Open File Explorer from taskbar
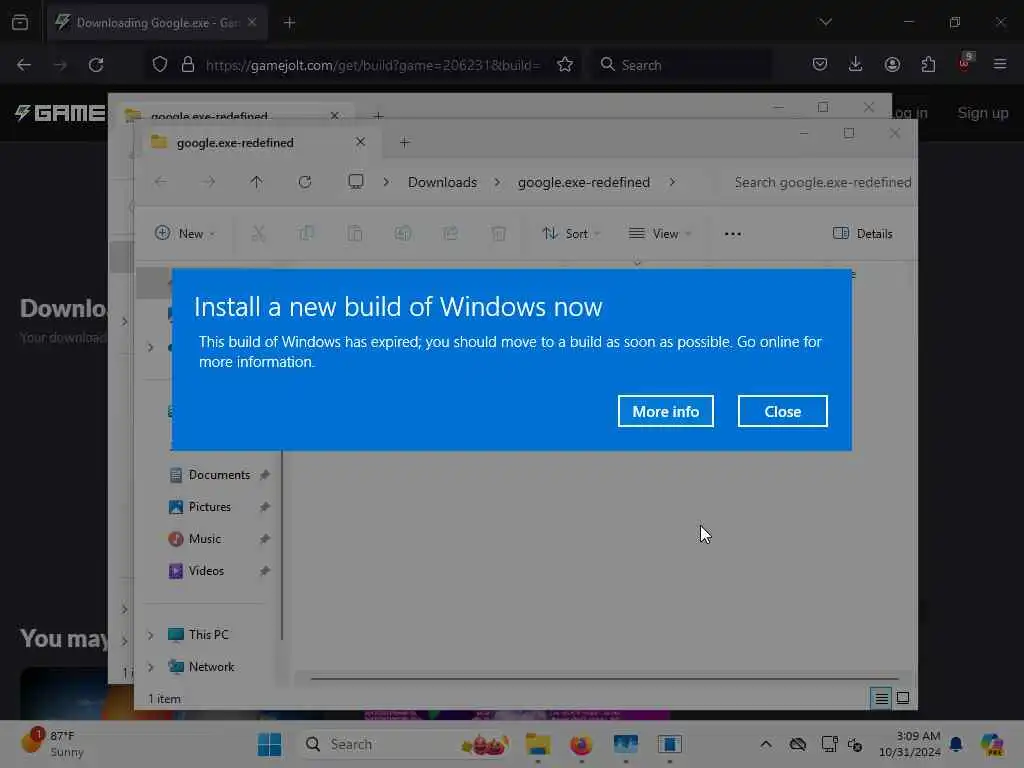Screen dimensions: 1024x768 (x=538, y=744)
